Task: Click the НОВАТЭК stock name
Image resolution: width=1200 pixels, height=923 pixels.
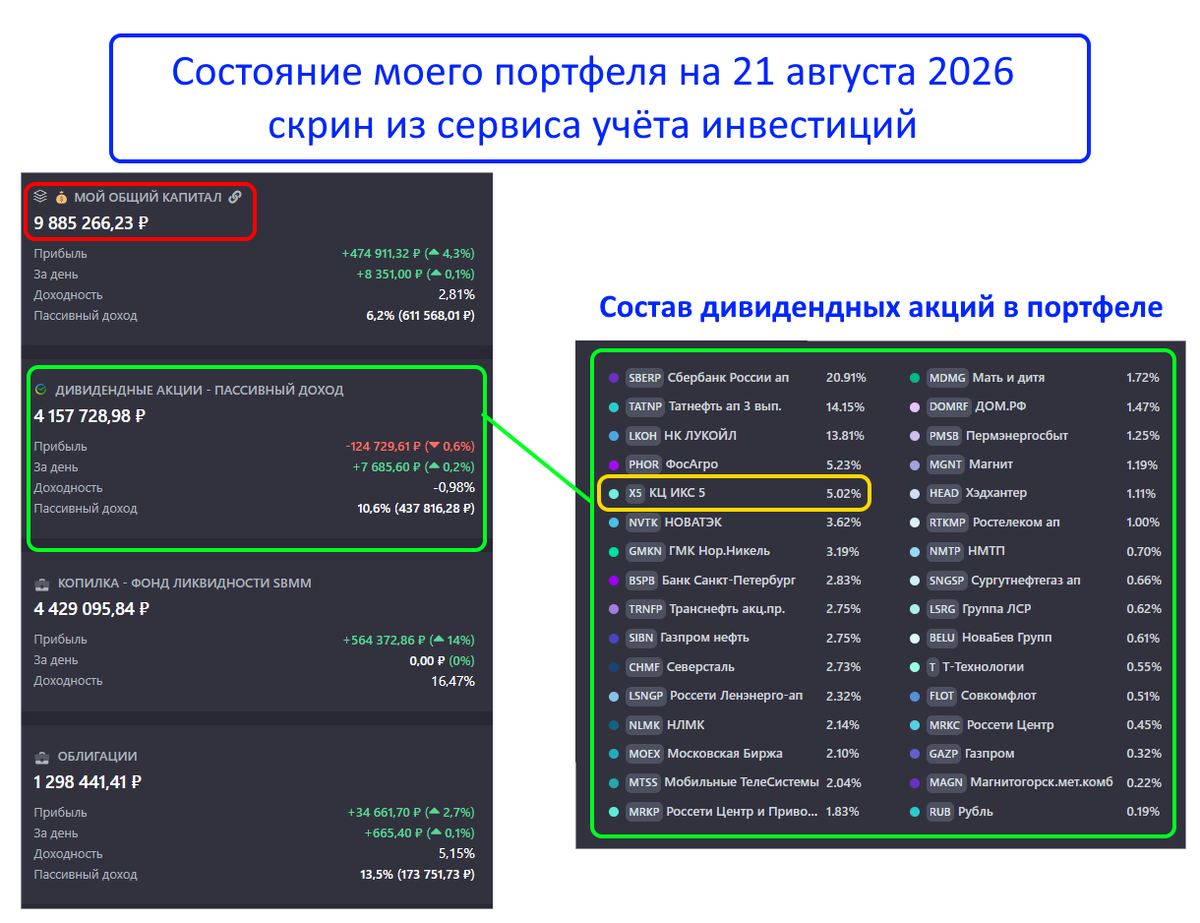Action: tap(694, 523)
